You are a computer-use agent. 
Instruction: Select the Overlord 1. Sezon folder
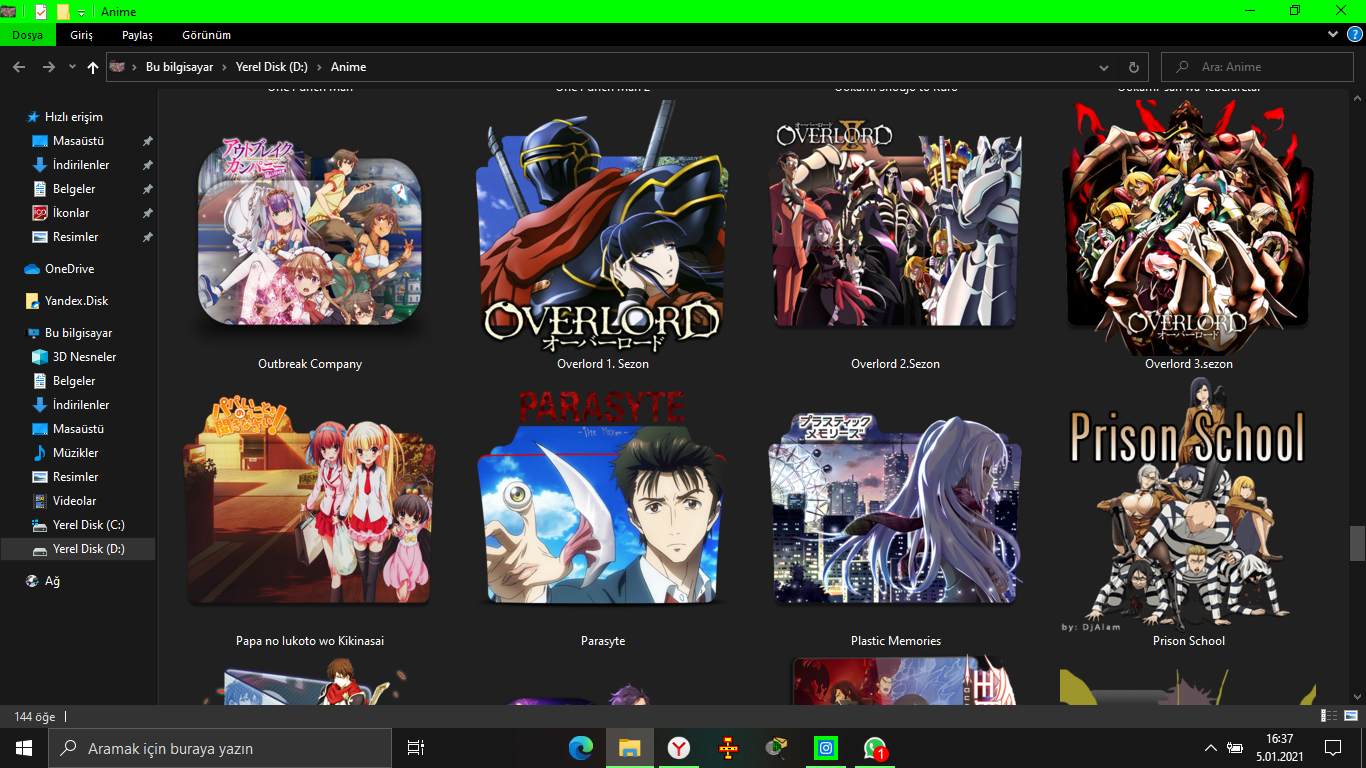click(603, 237)
